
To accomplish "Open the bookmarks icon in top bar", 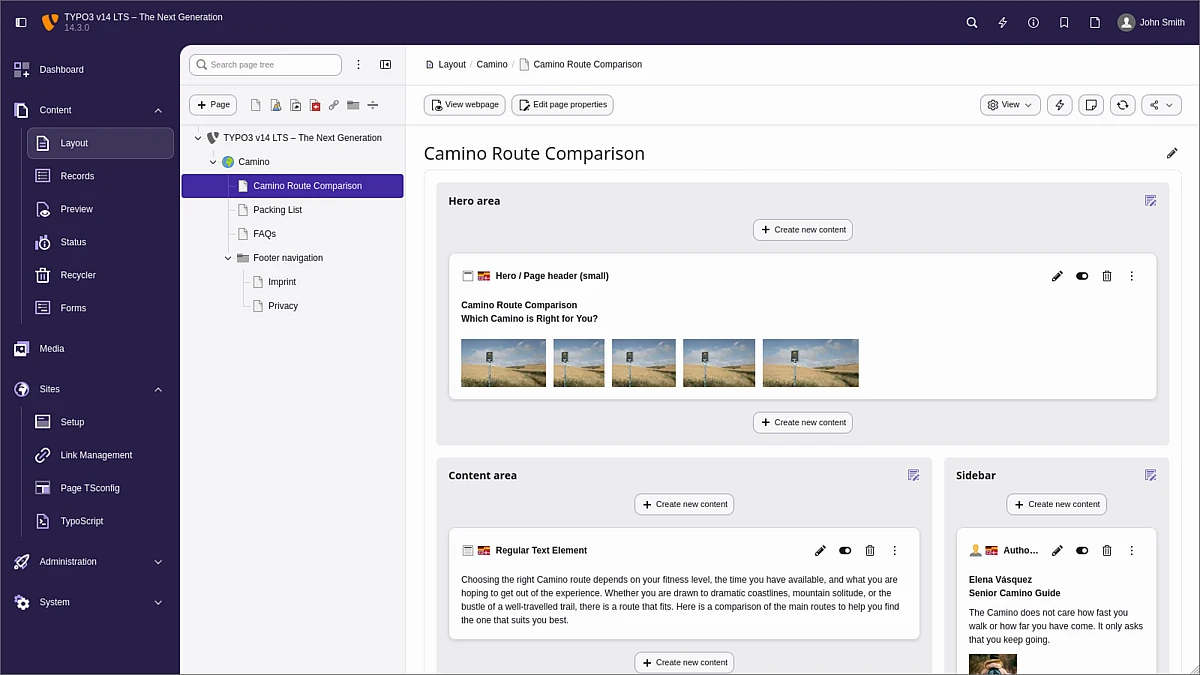I will point(1064,22).
